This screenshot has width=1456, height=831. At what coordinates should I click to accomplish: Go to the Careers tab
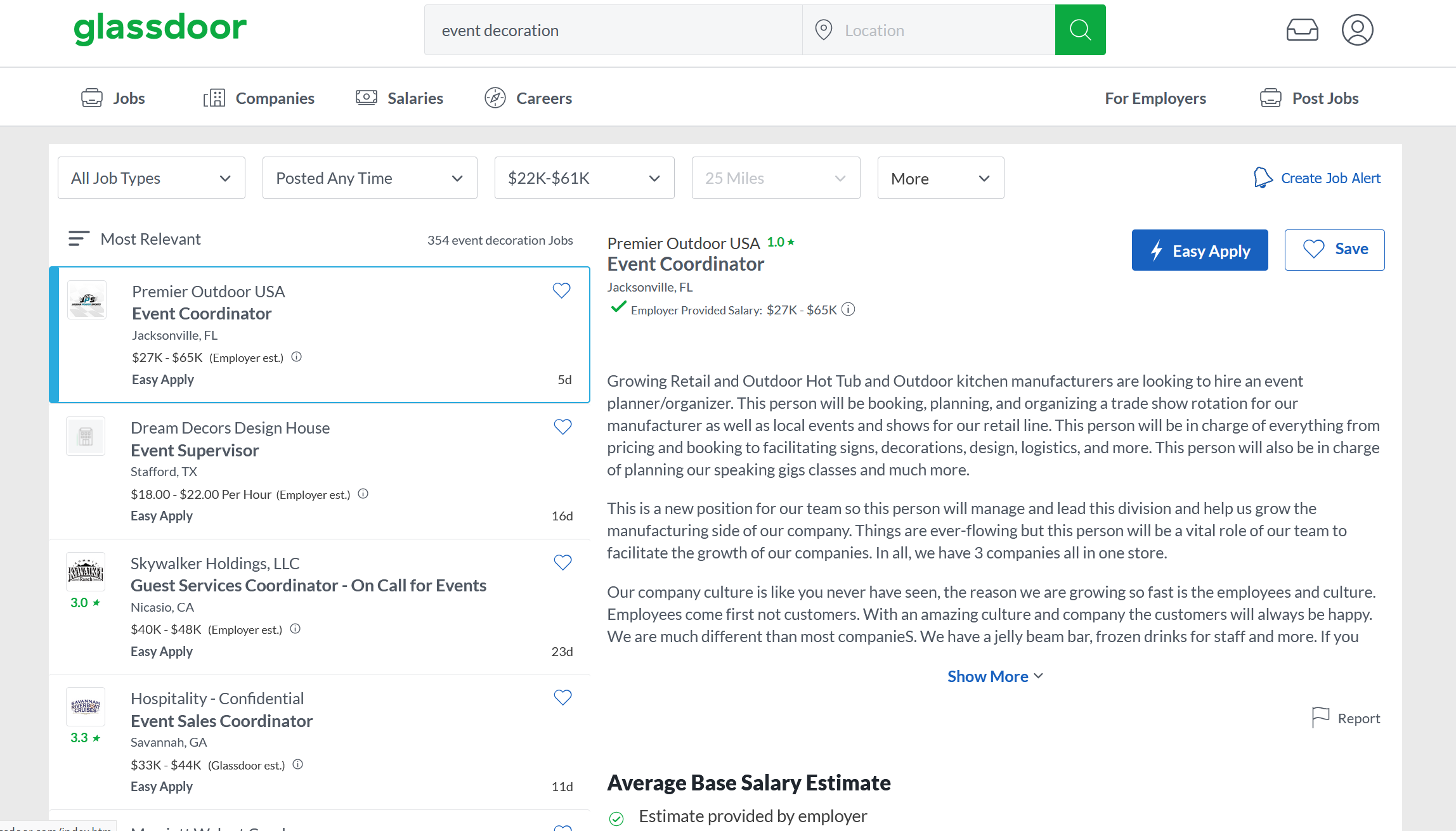pyautogui.click(x=528, y=98)
